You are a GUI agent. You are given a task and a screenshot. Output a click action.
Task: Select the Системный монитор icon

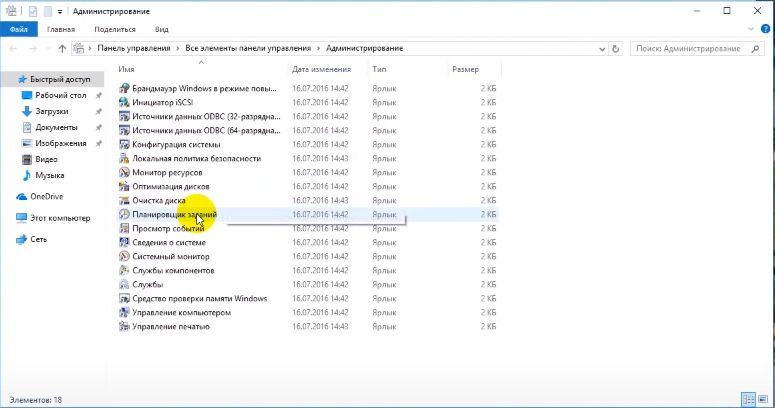124,257
